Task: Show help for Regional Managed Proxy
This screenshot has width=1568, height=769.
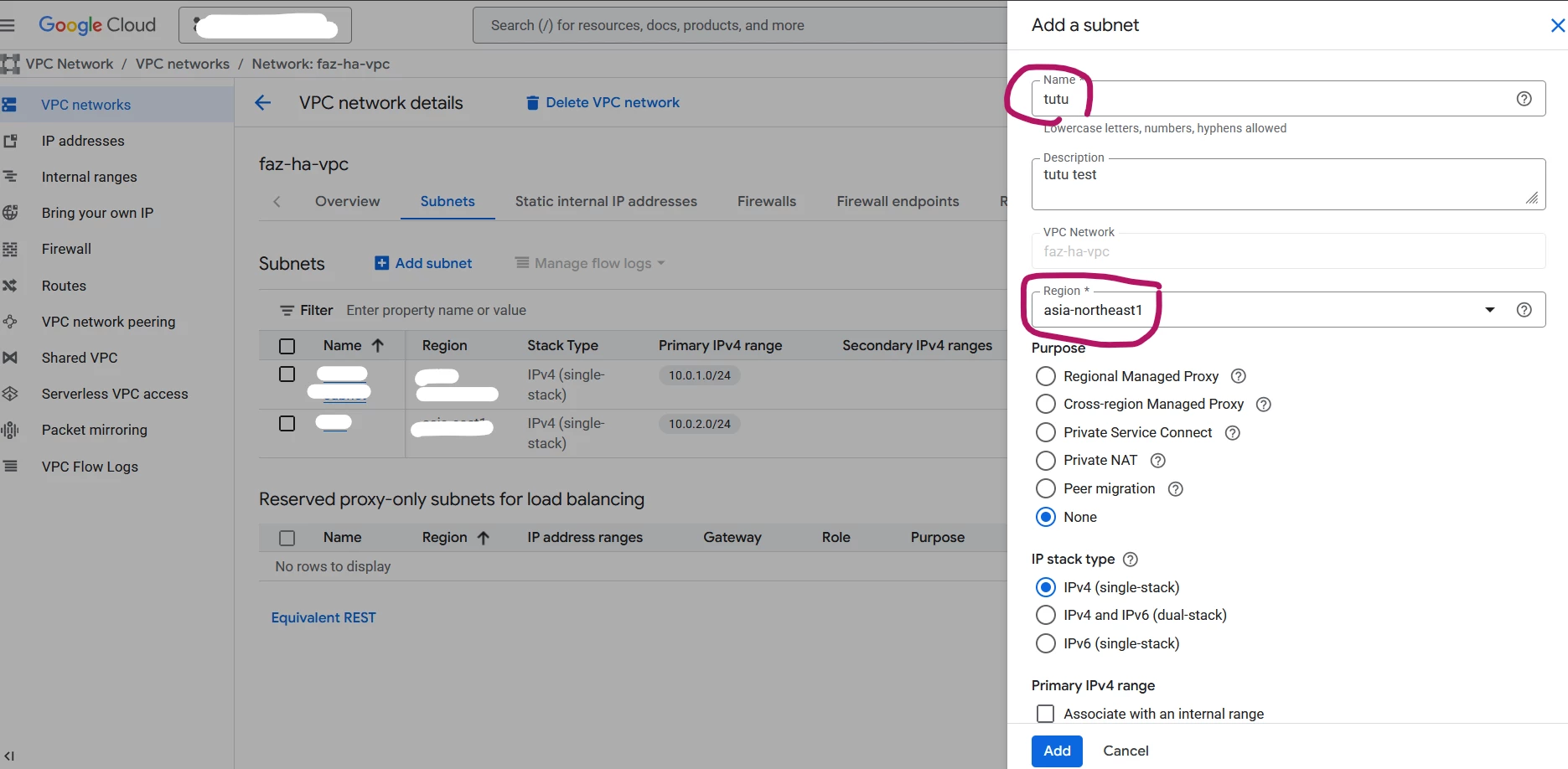Action: point(1239,376)
